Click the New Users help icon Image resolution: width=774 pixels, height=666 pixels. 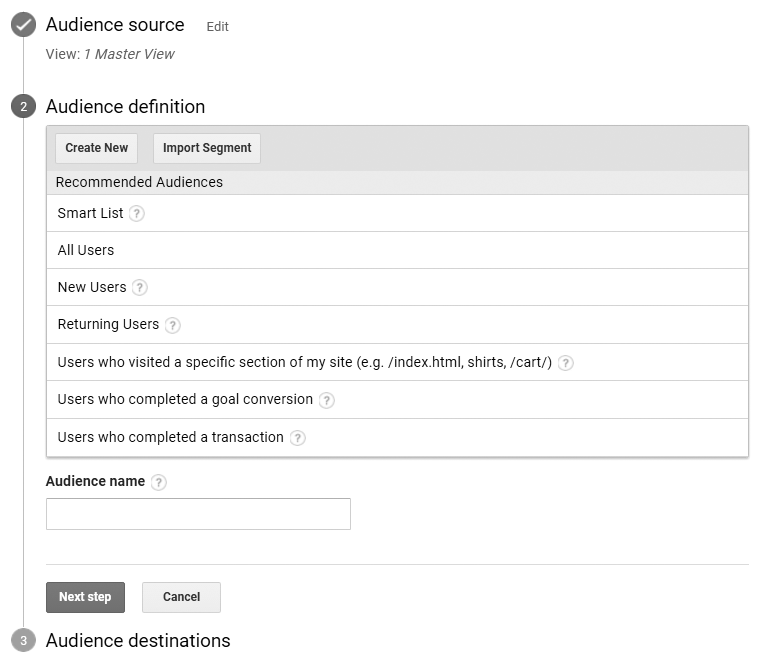(x=140, y=287)
